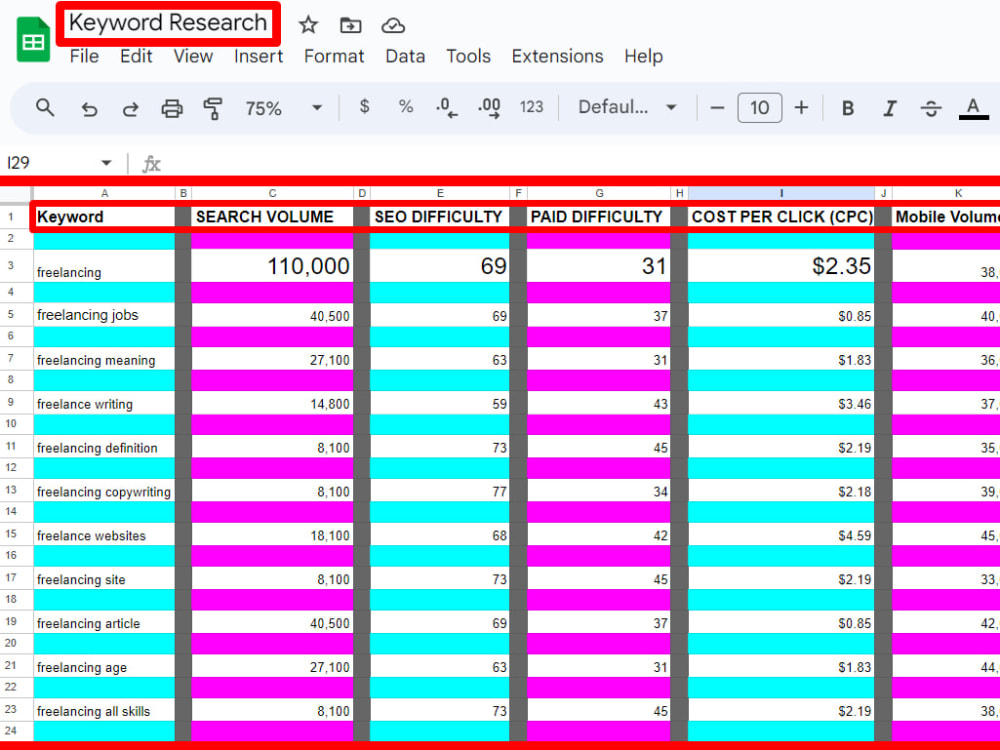The image size is (1000, 750).
Task: Select paid difficulty 43 cell
Action: pyautogui.click(x=599, y=403)
